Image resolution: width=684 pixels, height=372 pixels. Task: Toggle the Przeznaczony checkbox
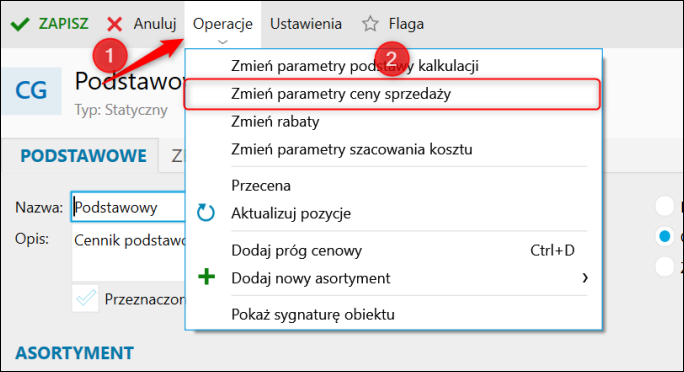coord(86,299)
